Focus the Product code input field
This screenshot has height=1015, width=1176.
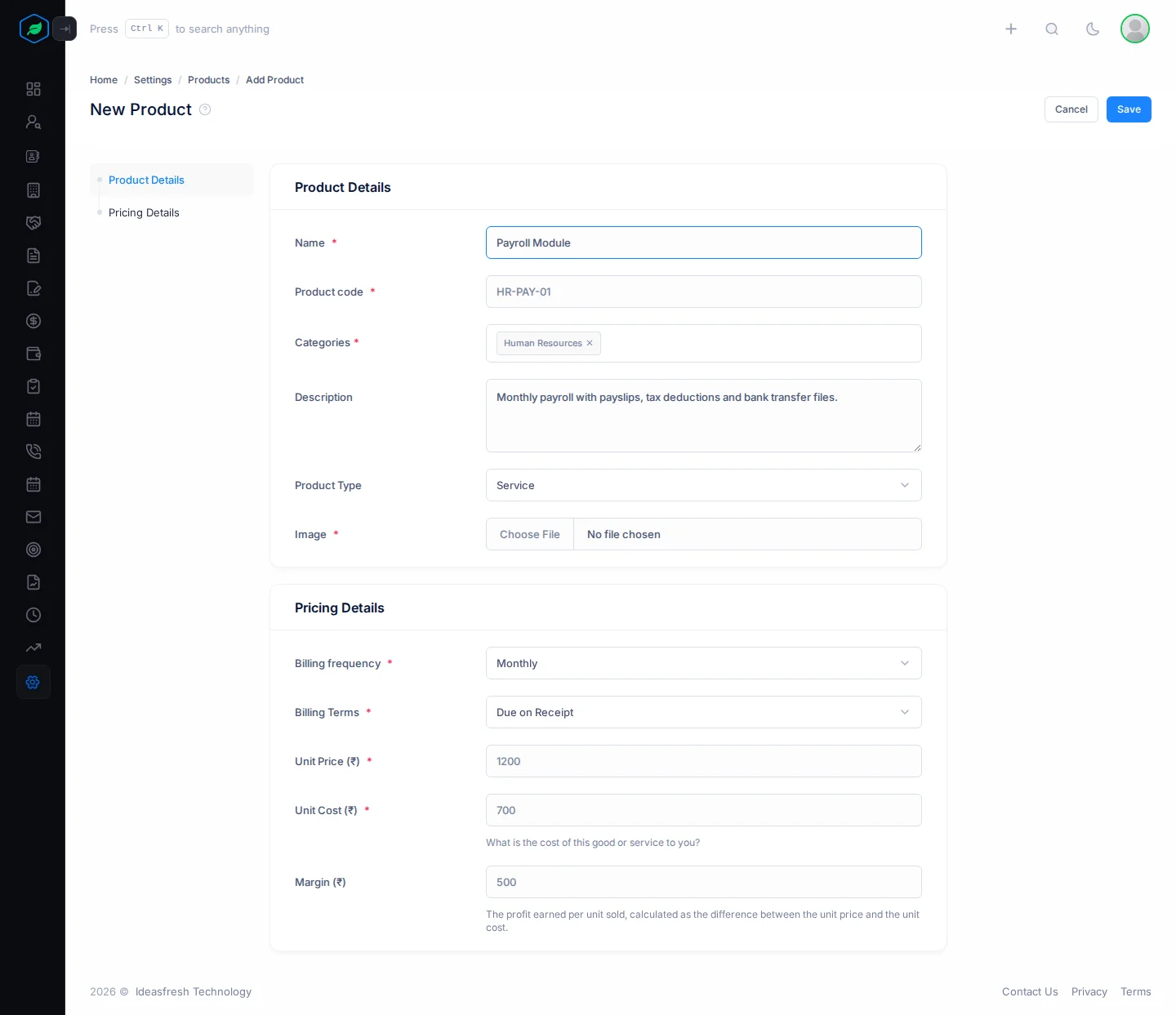(704, 292)
